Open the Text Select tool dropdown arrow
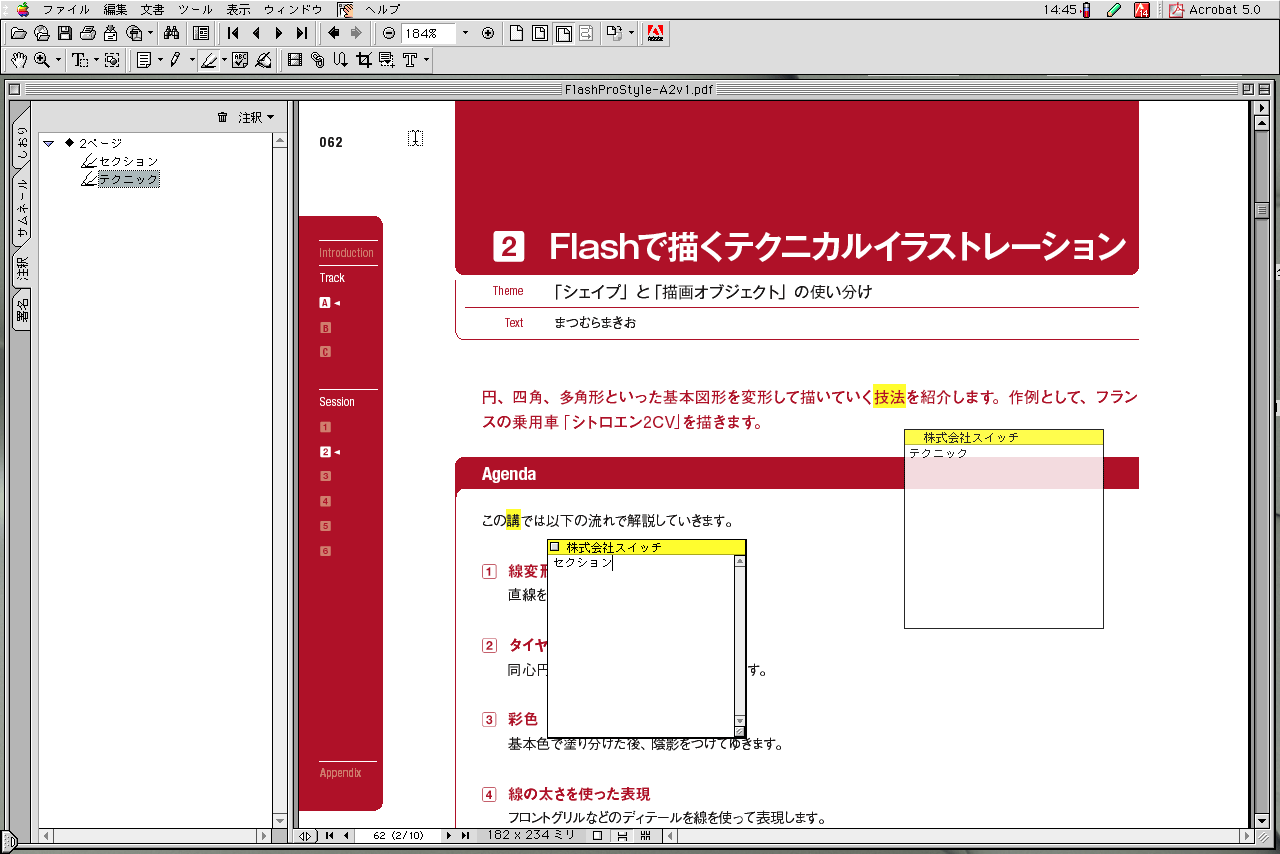The width and height of the screenshot is (1280, 854). point(96,60)
